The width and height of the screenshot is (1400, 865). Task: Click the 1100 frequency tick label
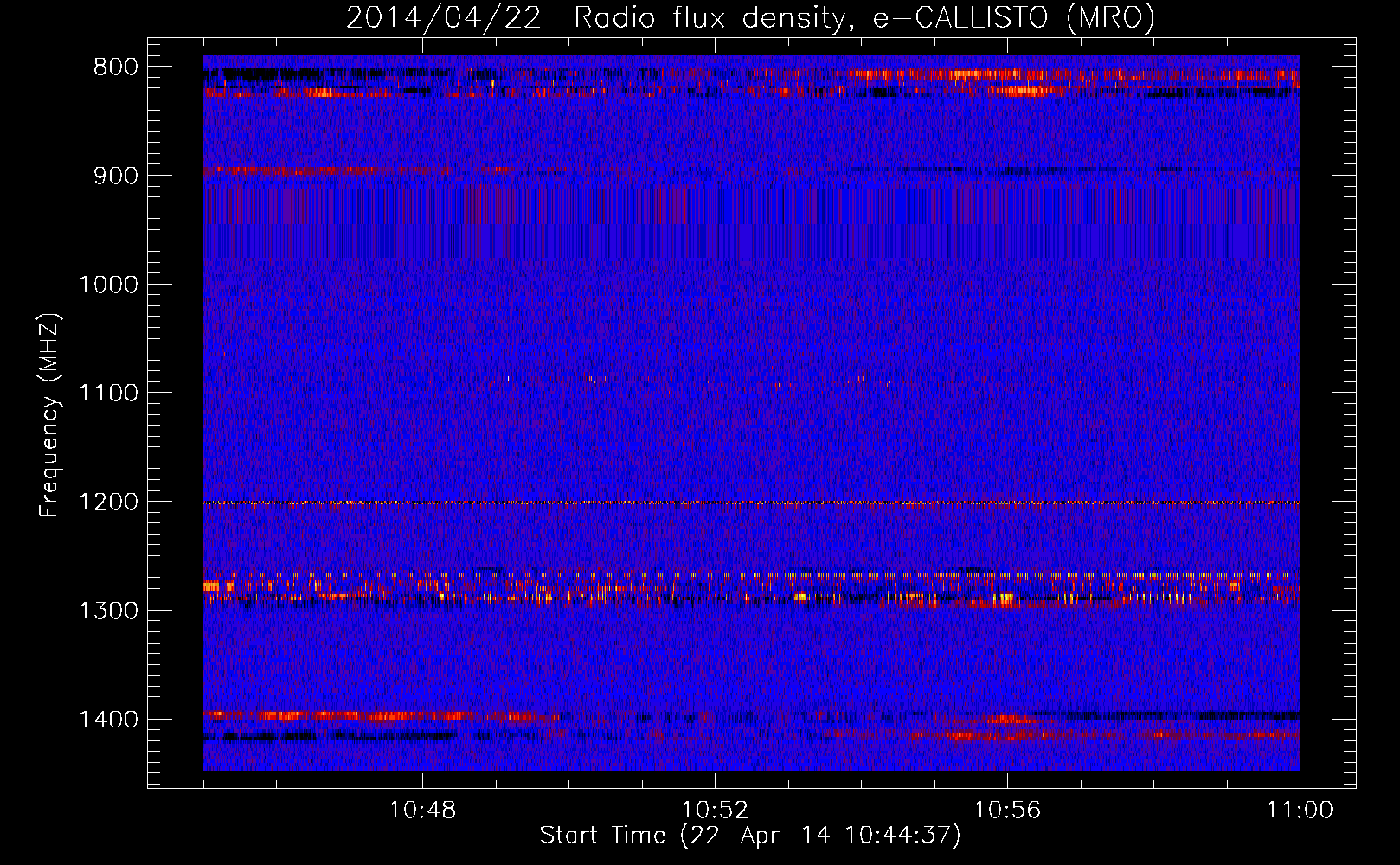click(108, 393)
